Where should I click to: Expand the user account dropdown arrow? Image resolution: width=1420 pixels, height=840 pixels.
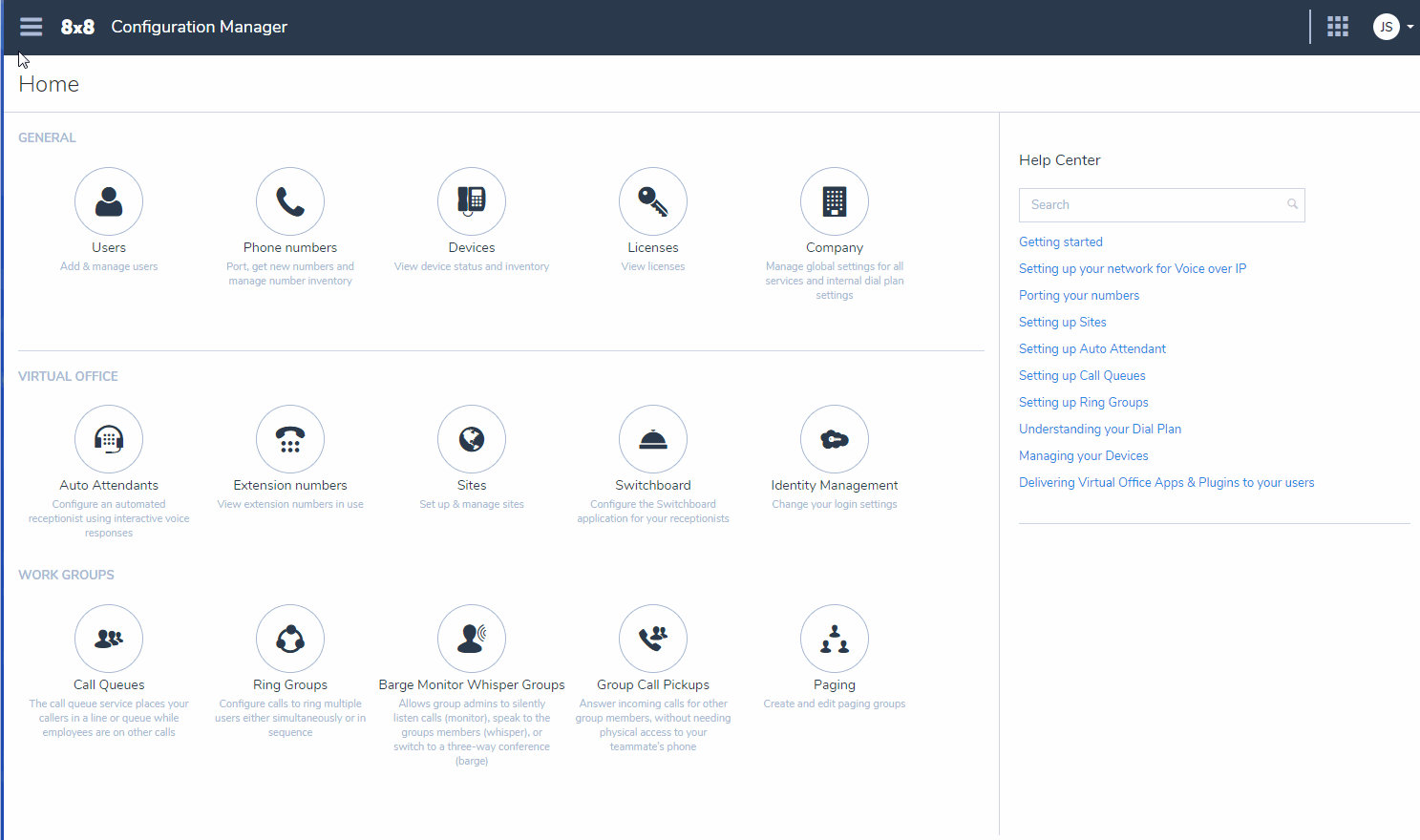click(x=1410, y=27)
